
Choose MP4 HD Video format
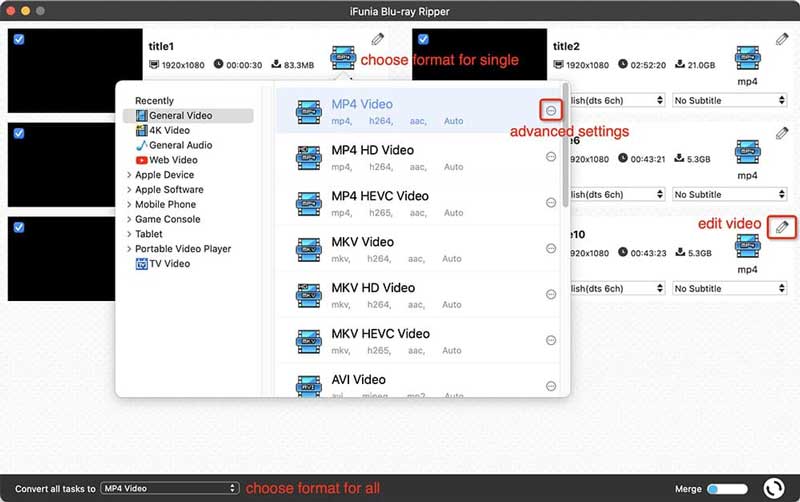(372, 150)
